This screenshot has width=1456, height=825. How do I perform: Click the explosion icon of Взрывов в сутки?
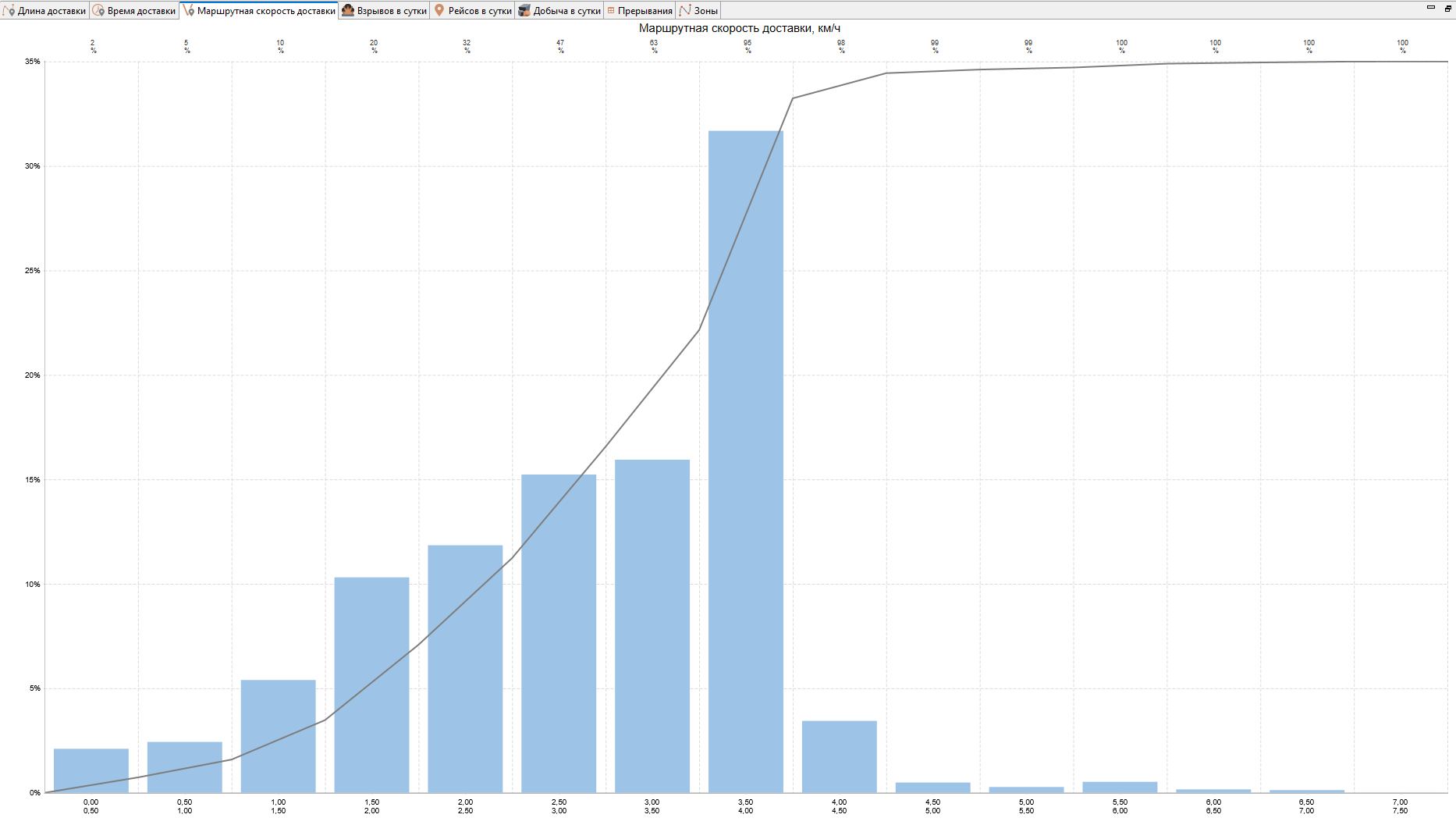pos(348,10)
